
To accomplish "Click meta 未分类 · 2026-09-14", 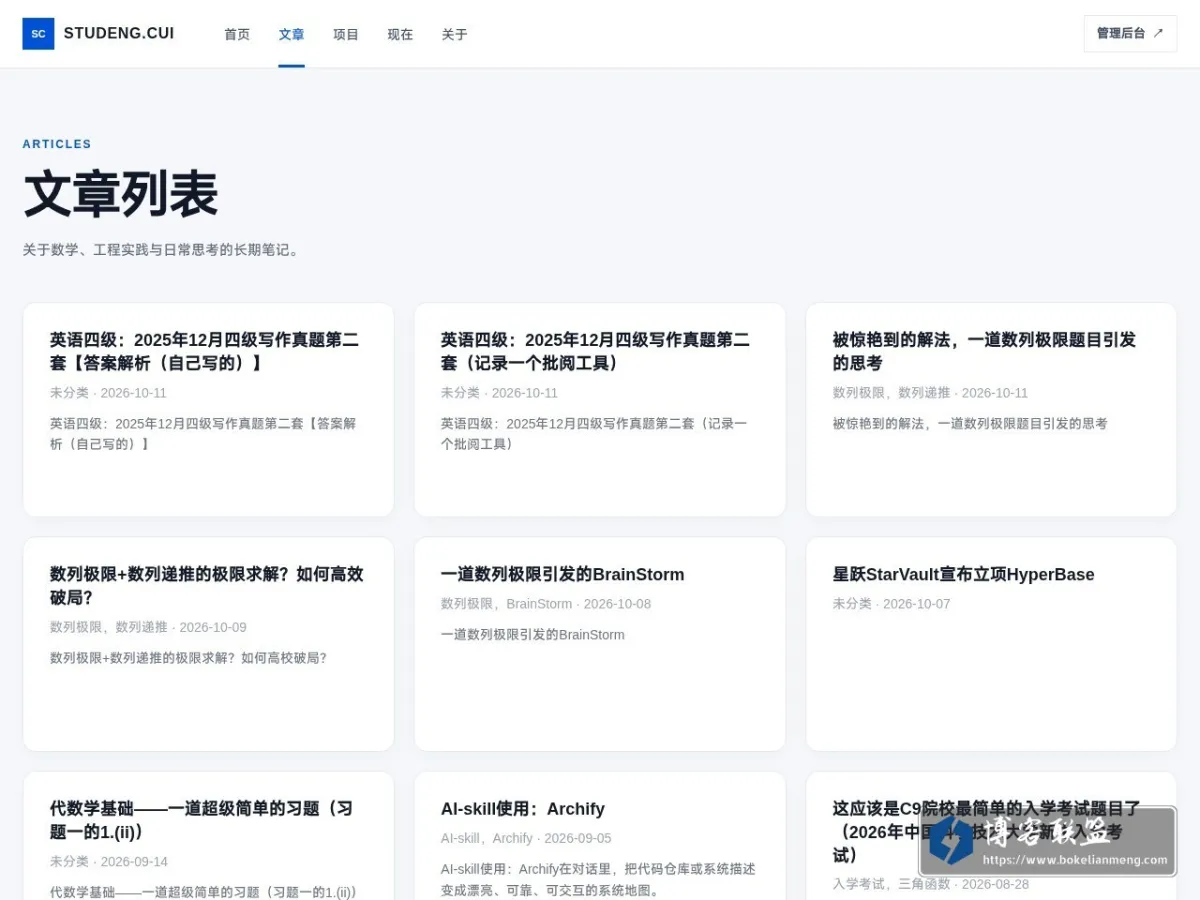I will (109, 861).
